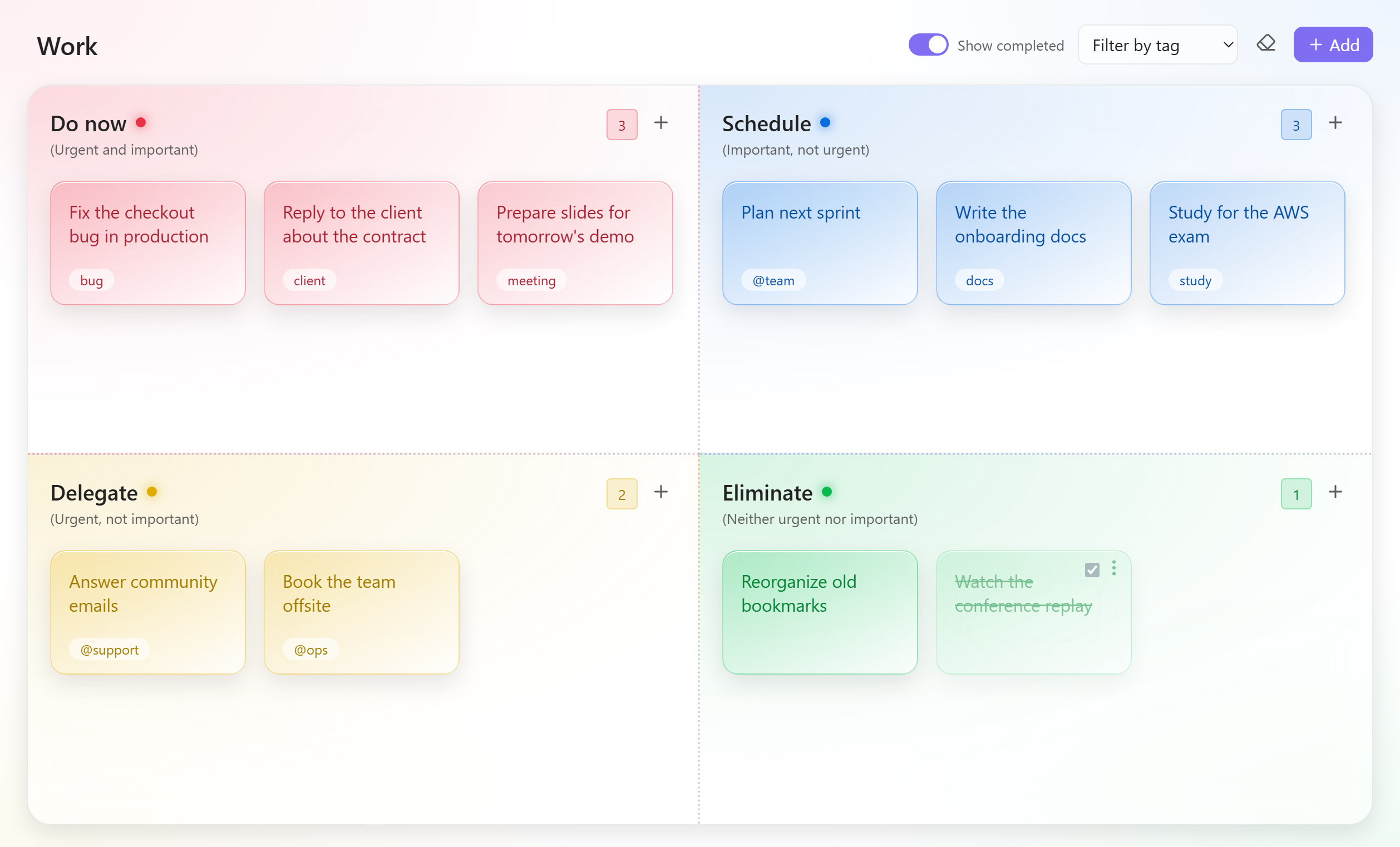1400x847 pixels.
Task: Add a task to Delegate quadrant
Action: tap(661, 492)
